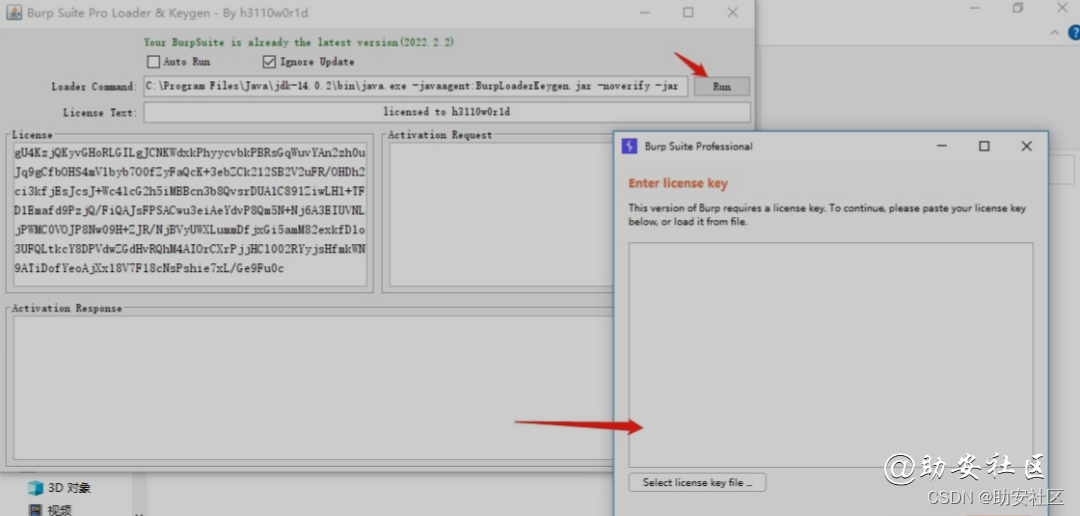Click the first license line starting gU4KzjQKyv
Image resolution: width=1080 pixels, height=516 pixels.
pyautogui.click(x=190, y=152)
